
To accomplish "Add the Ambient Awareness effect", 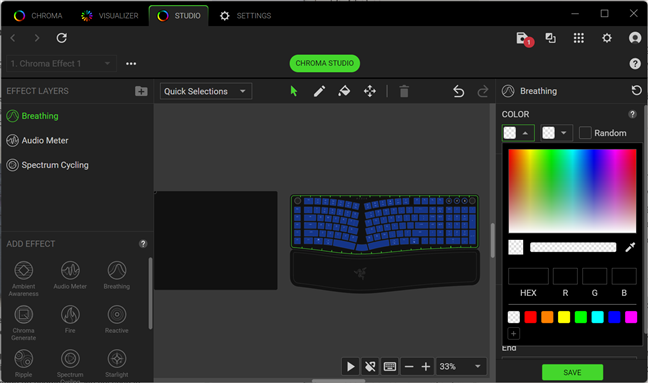I will [24, 278].
